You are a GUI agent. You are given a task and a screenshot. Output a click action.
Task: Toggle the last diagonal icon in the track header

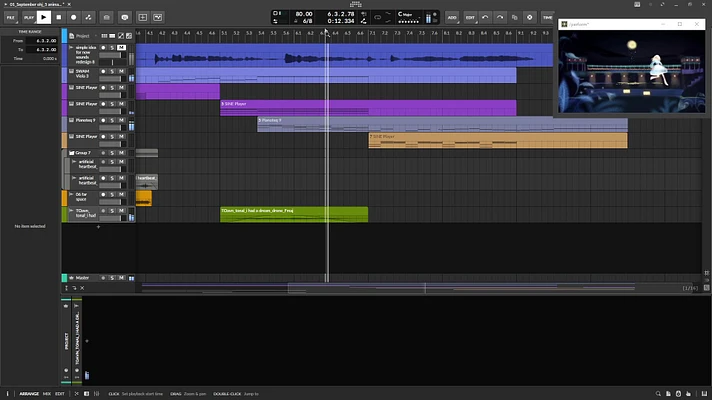(129, 36)
